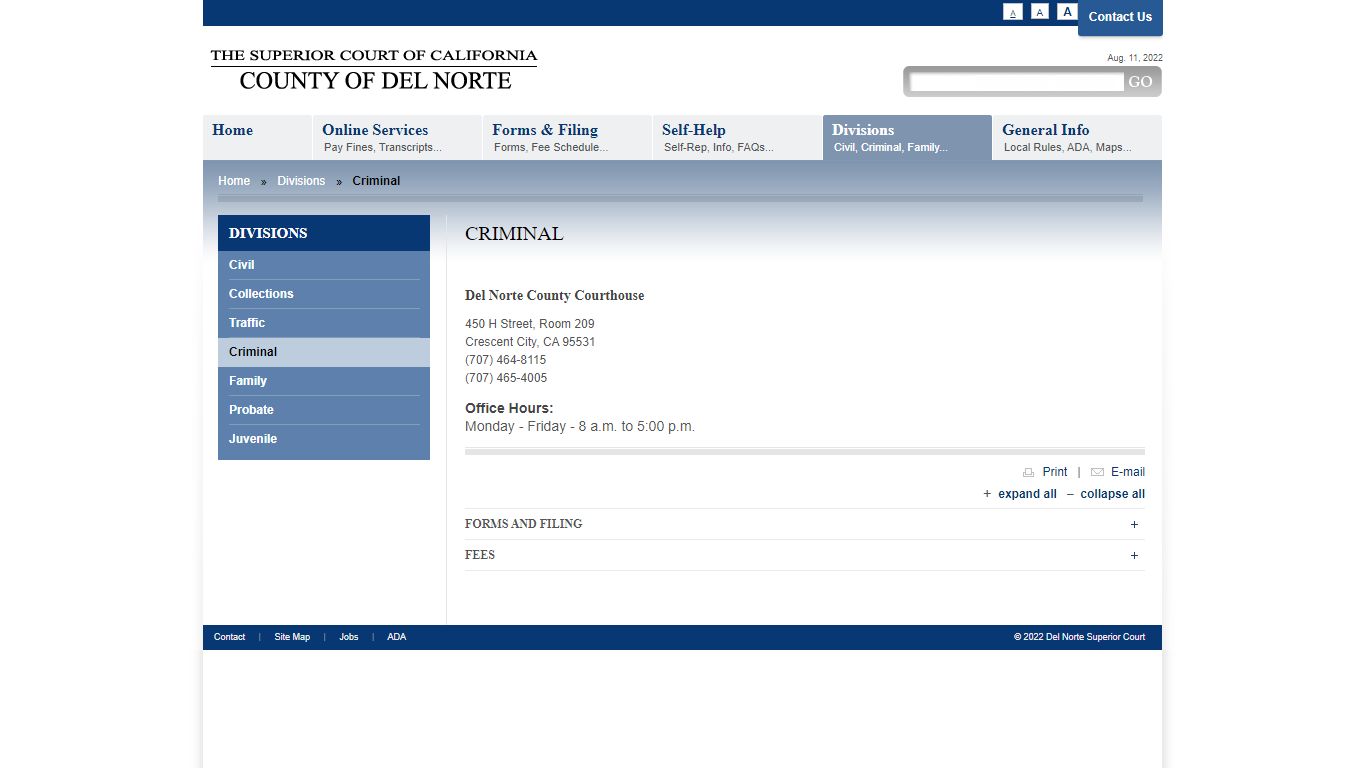This screenshot has height=768, width=1366.
Task: Click the Divisions breadcrumb link
Action: (x=301, y=181)
